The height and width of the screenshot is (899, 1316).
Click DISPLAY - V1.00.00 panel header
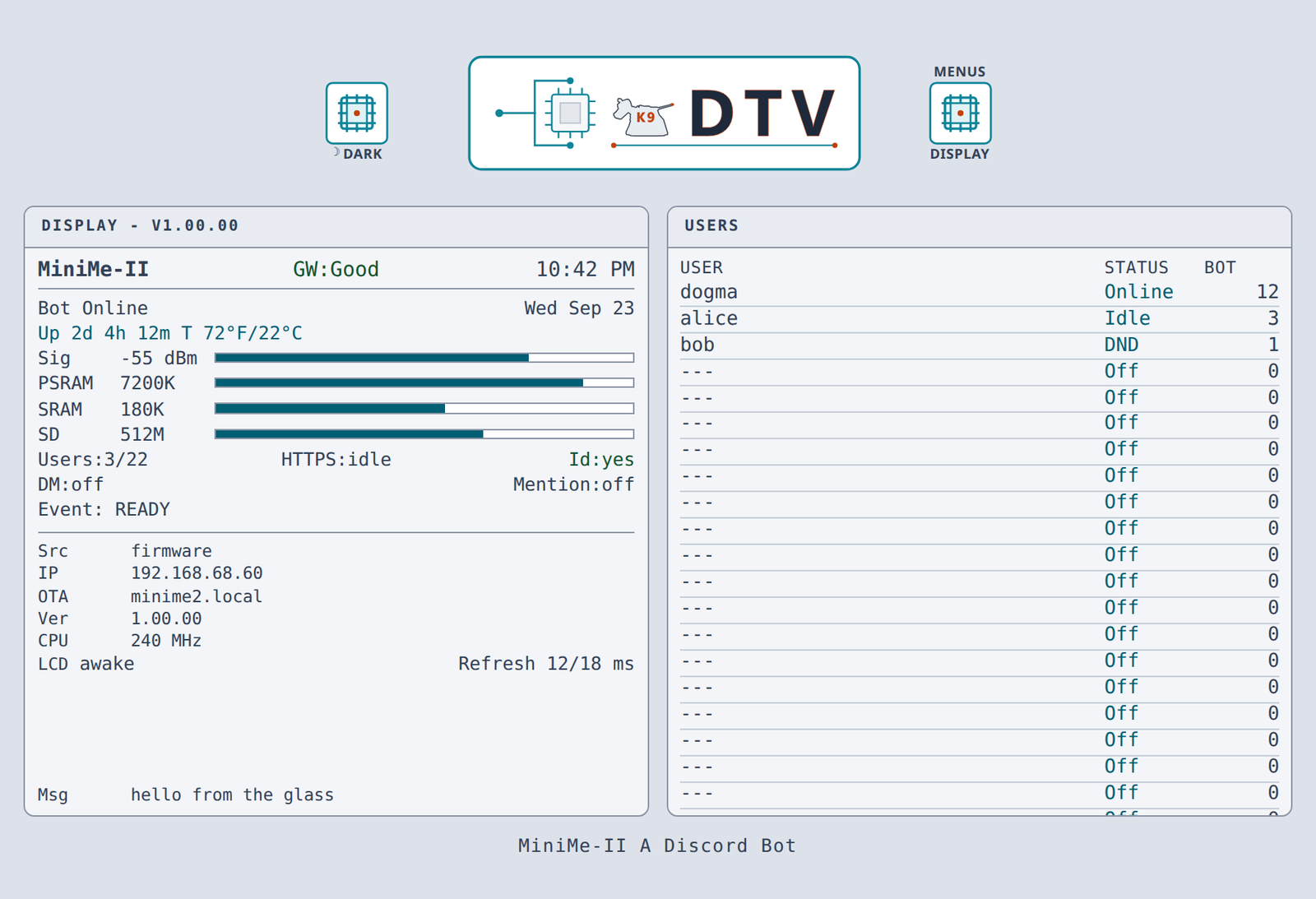(336, 226)
